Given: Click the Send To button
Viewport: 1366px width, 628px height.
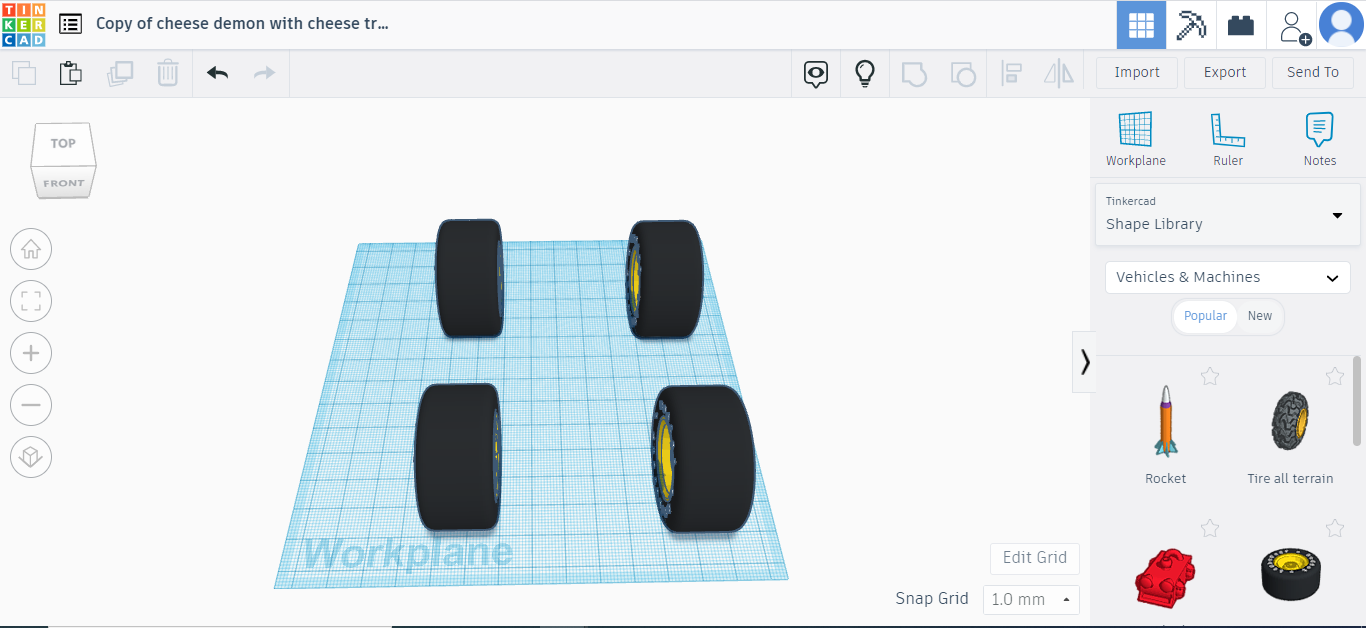Looking at the screenshot, I should (1313, 72).
